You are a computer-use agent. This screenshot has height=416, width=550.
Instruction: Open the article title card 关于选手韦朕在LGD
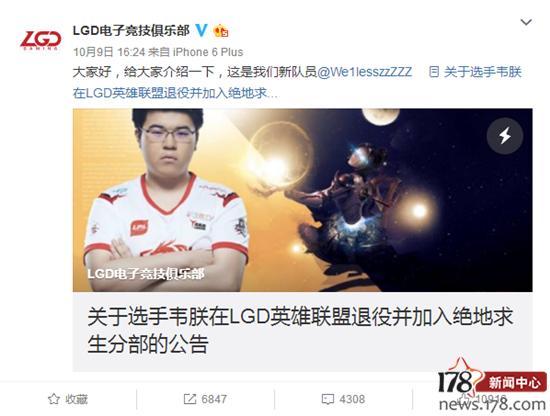coord(302,331)
